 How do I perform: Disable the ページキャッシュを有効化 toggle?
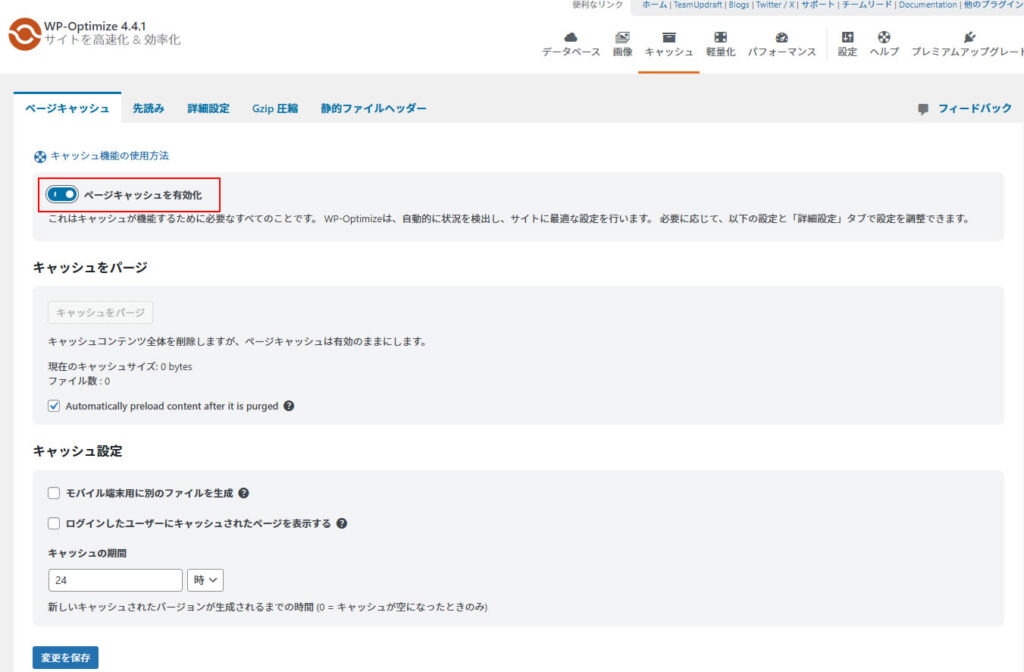pos(61,193)
